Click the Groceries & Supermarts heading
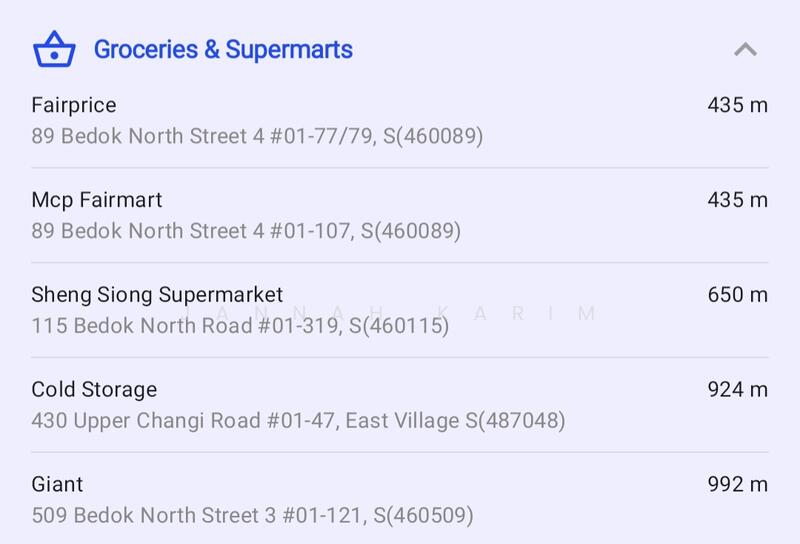This screenshot has width=800, height=544. [223, 49]
